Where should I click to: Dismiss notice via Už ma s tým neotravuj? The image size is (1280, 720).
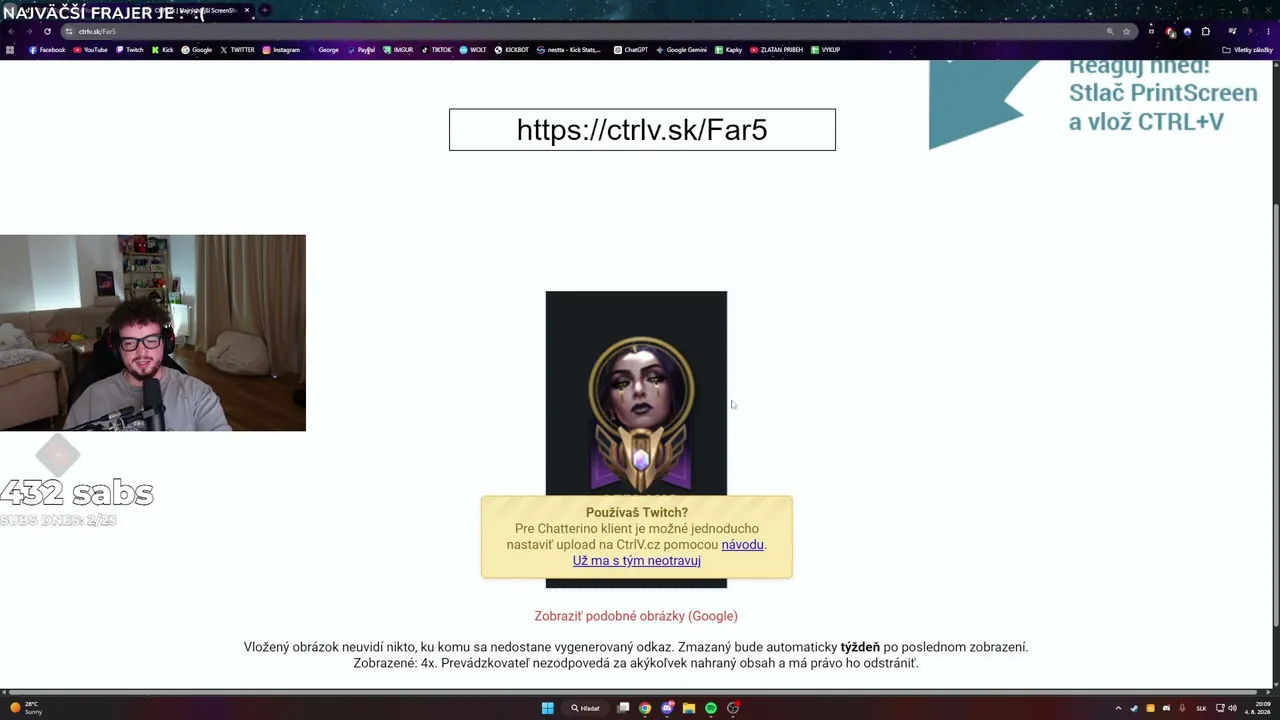[x=636, y=561]
